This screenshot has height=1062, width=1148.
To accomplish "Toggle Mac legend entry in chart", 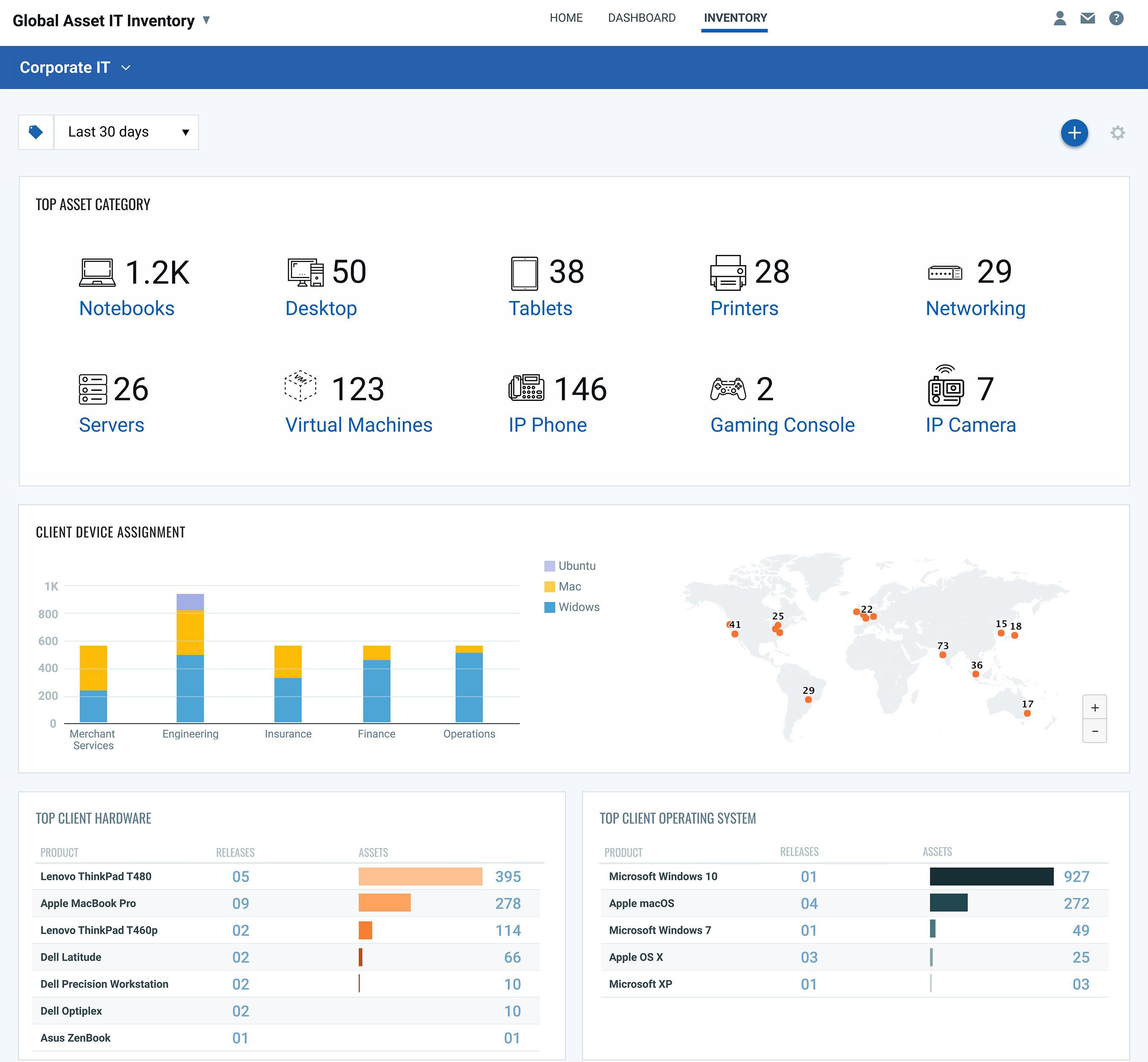I will click(563, 586).
